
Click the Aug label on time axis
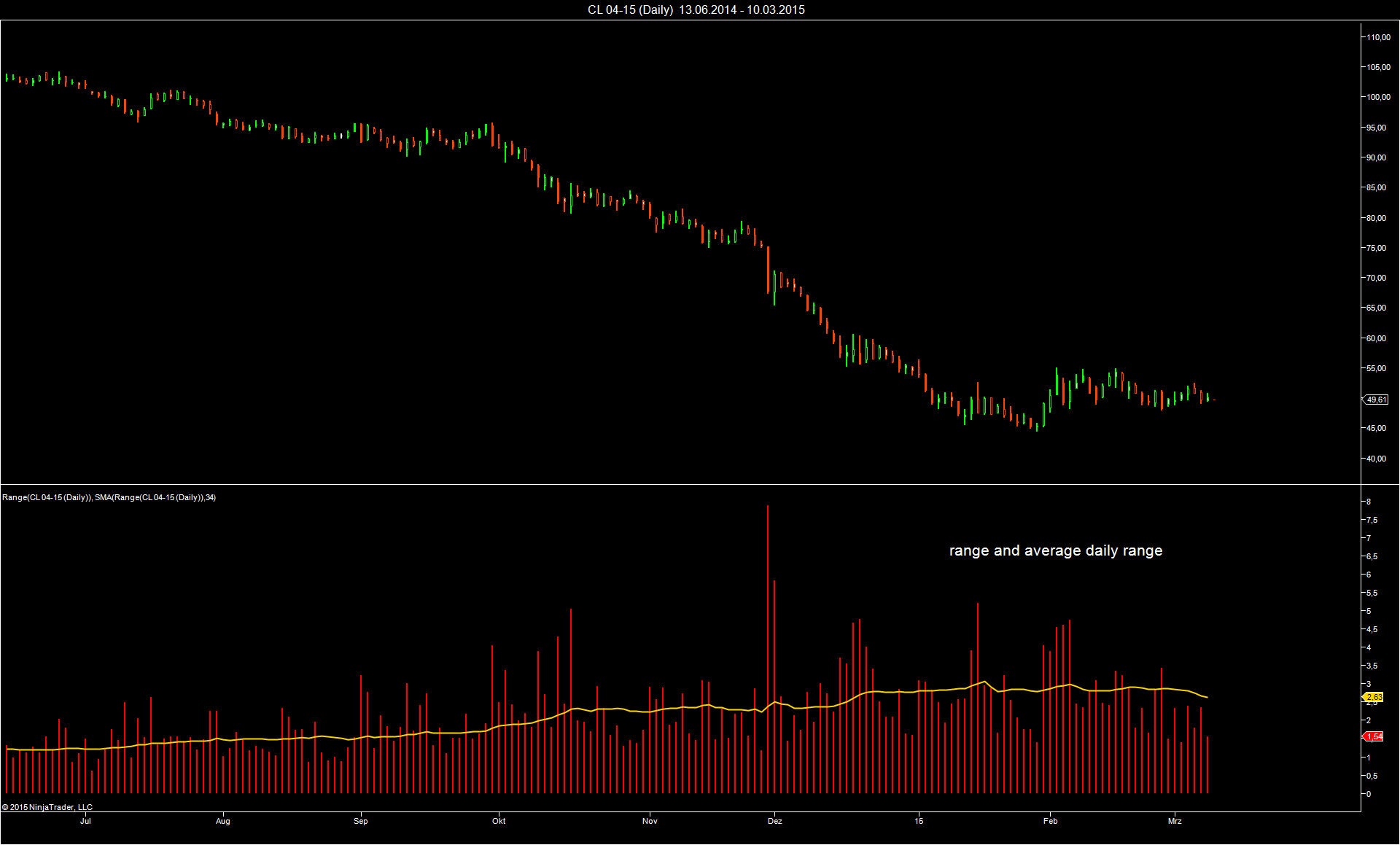(222, 821)
